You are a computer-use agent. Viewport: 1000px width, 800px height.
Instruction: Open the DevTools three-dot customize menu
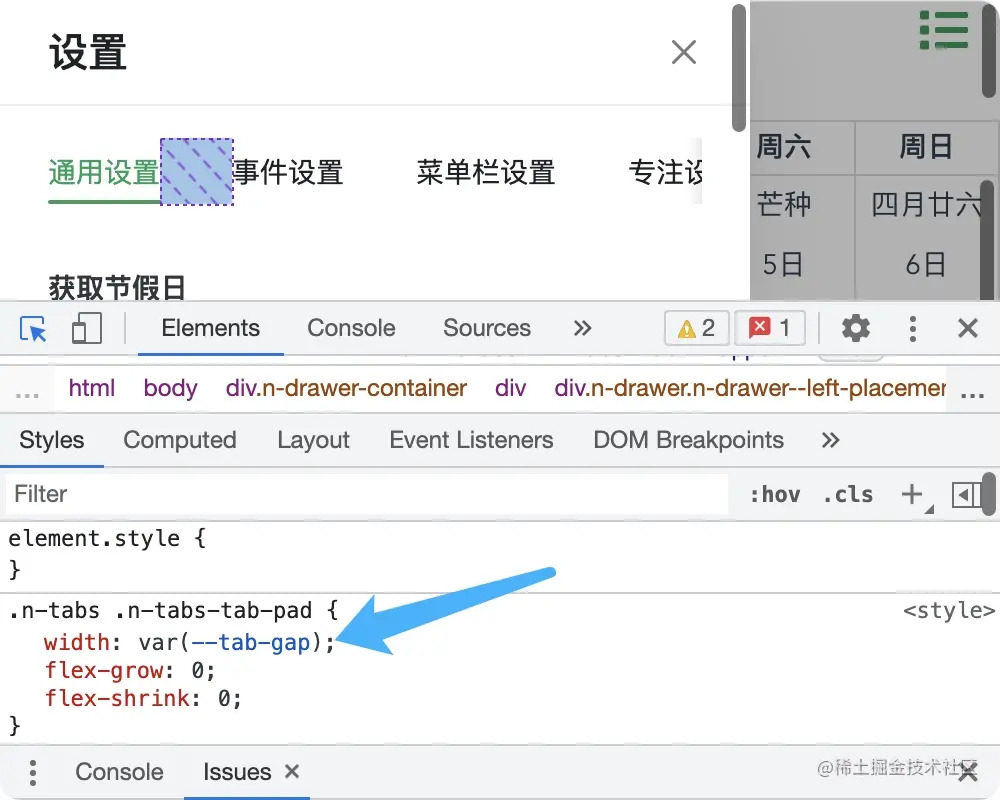913,329
